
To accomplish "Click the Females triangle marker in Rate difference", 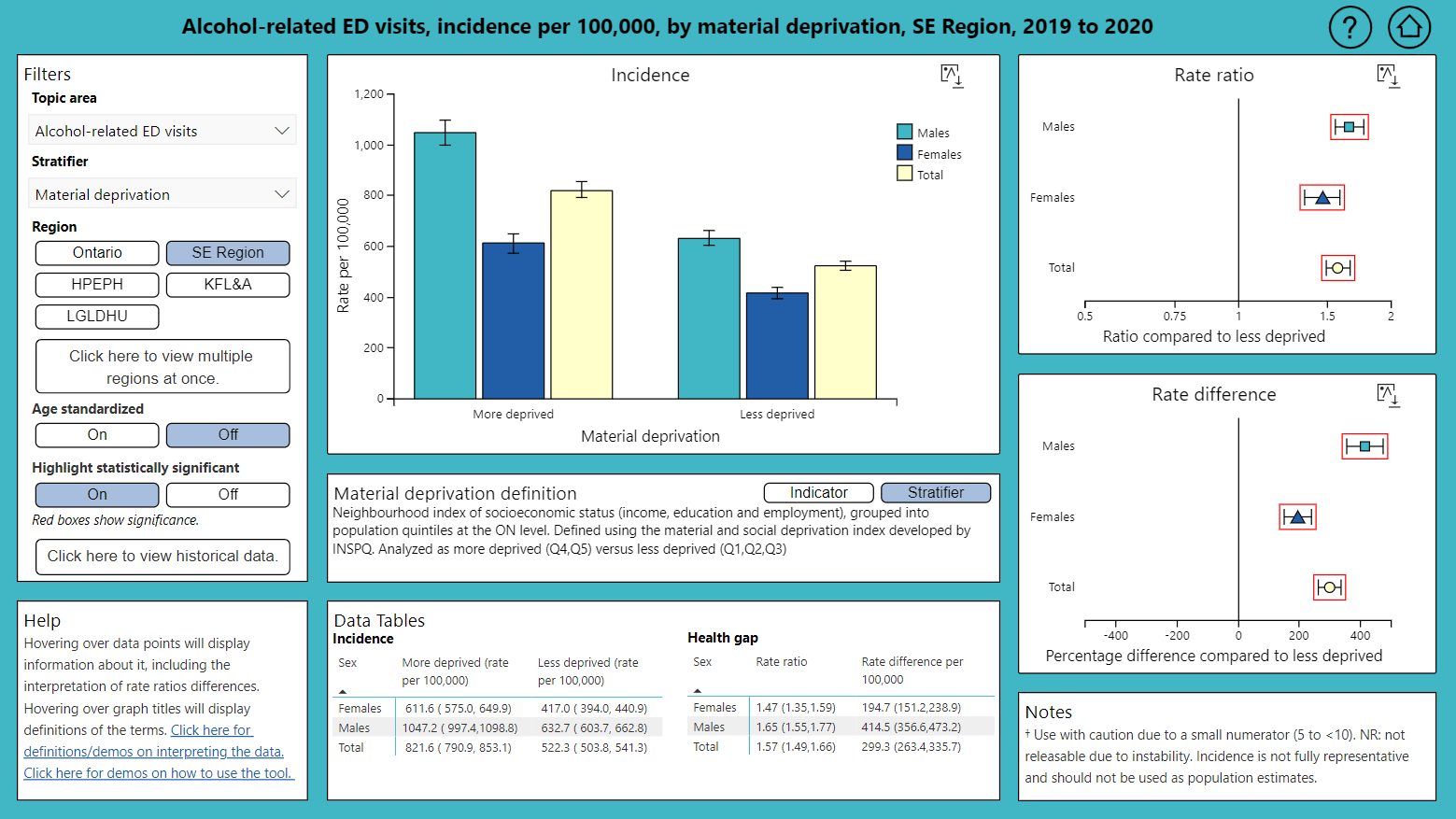I will click(1297, 516).
